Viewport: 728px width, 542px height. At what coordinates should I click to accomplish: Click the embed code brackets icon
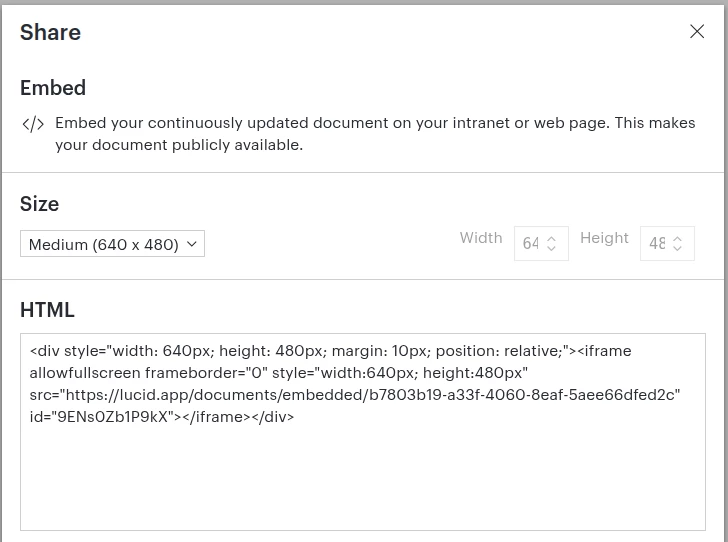pyautogui.click(x=33, y=124)
